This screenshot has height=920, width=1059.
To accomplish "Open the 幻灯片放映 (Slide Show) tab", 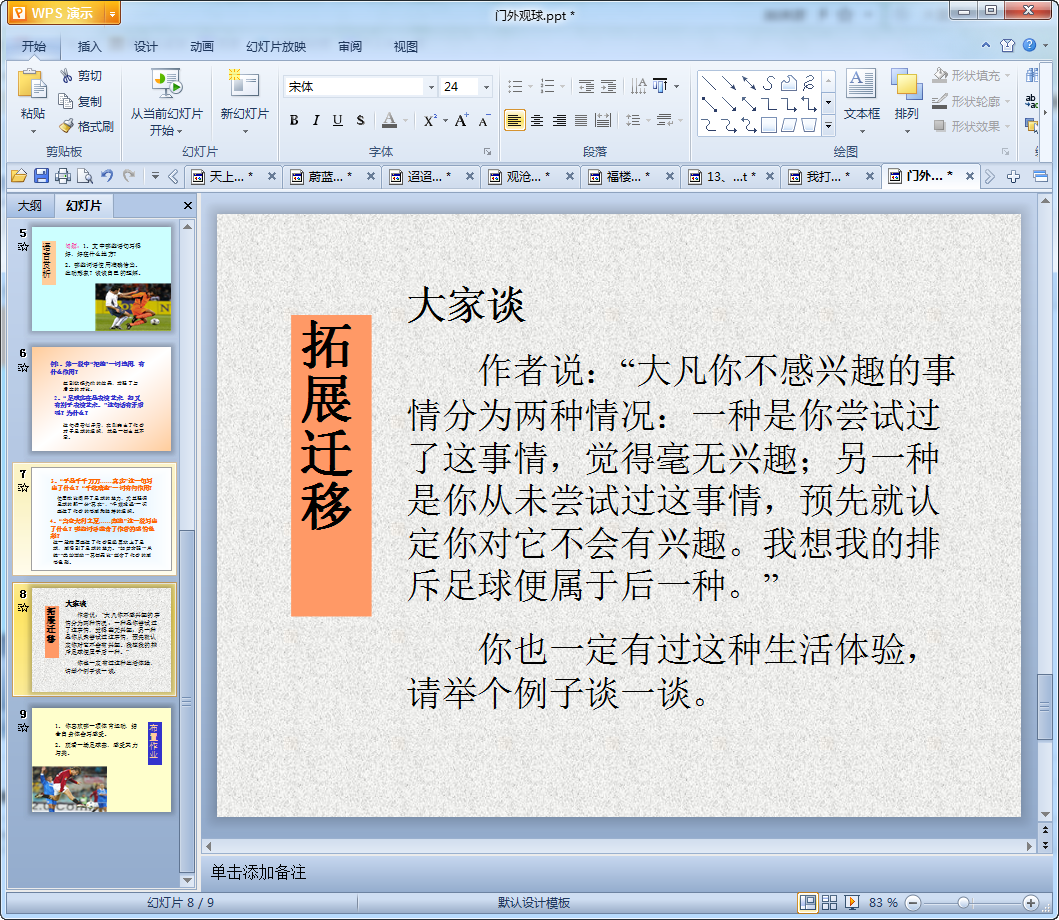I will tap(276, 47).
